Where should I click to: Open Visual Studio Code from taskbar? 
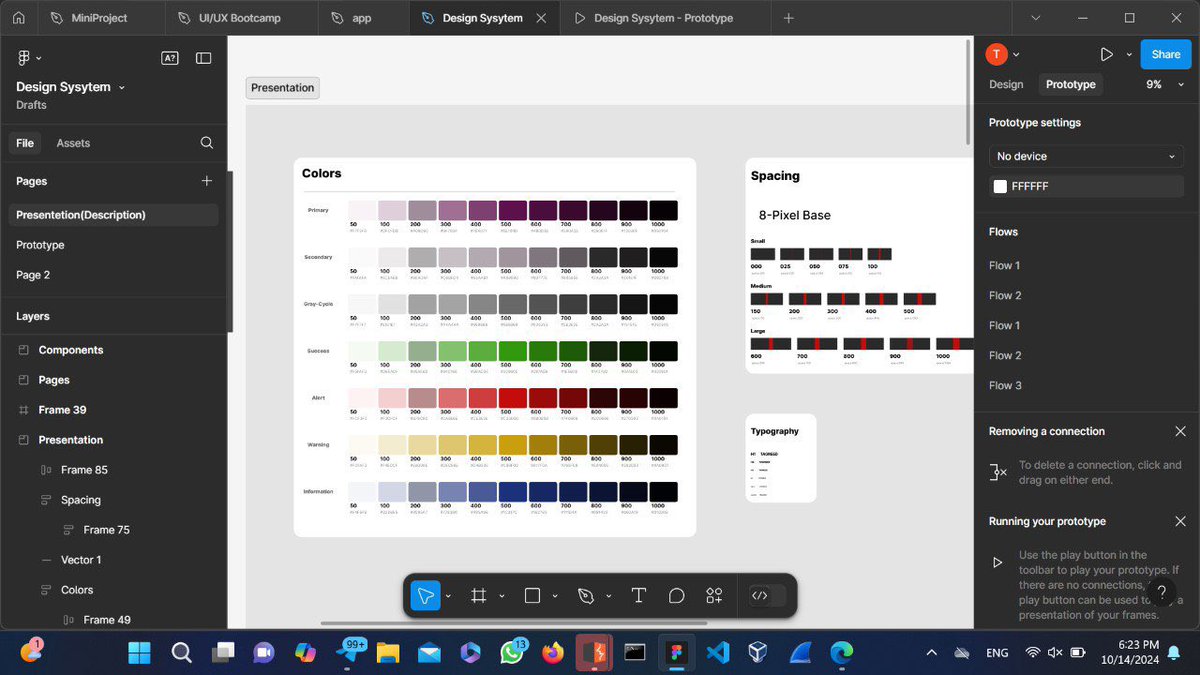[x=717, y=653]
